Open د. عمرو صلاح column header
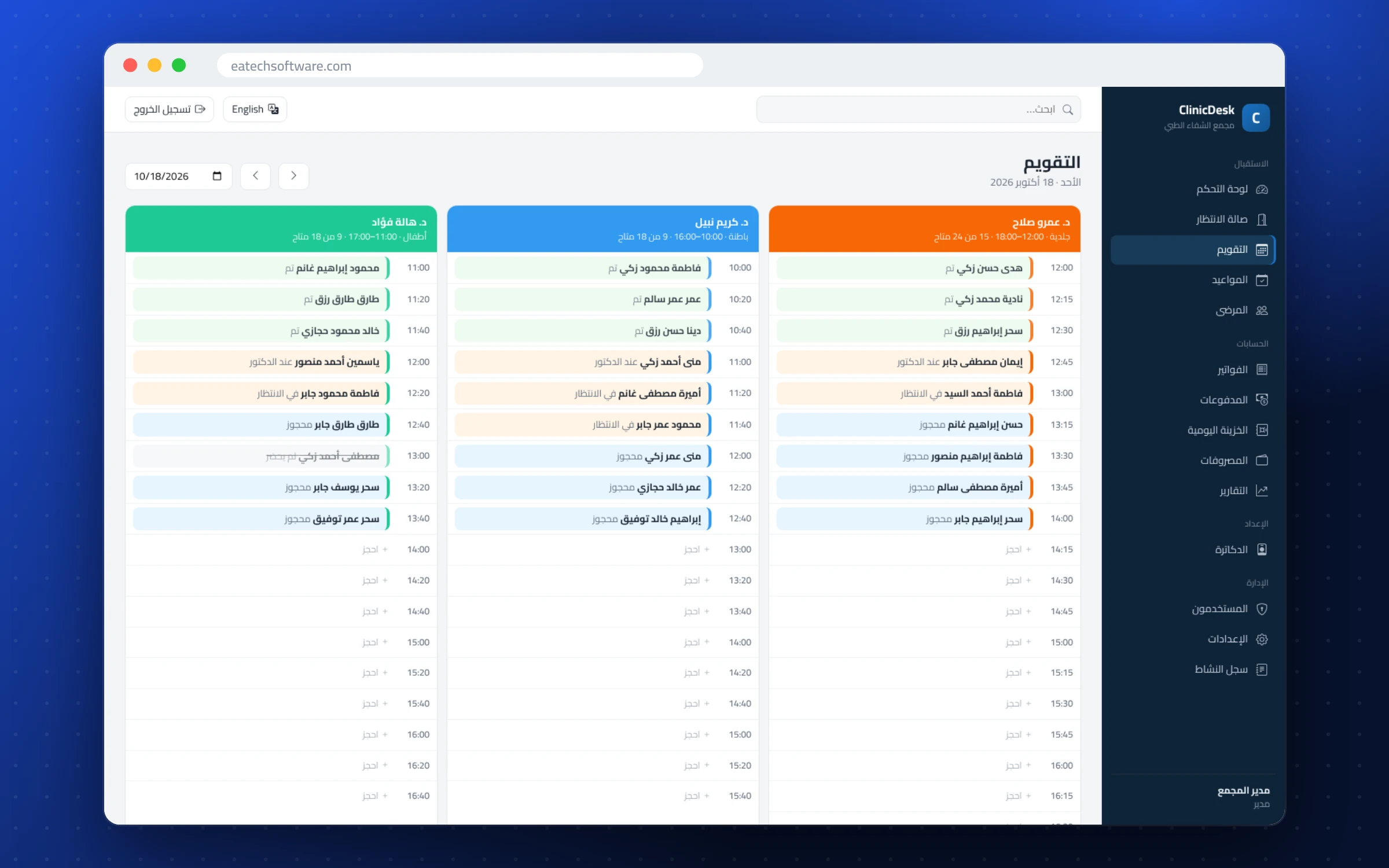The height and width of the screenshot is (868, 1389). click(924, 229)
